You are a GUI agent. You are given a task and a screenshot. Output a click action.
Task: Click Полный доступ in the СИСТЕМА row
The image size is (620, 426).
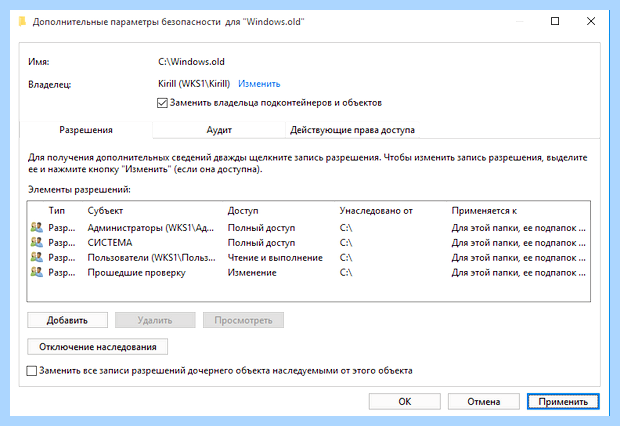[x=261, y=242]
